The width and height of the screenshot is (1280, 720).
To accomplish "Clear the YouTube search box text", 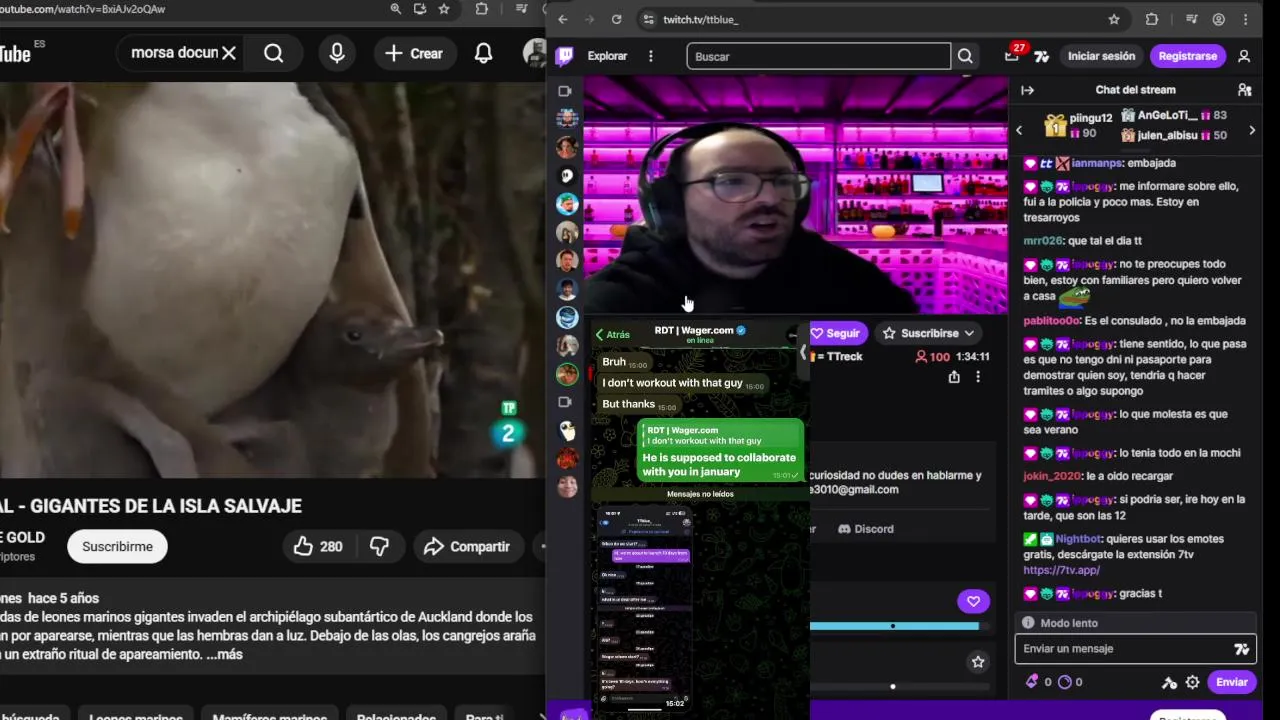I will pos(229,53).
